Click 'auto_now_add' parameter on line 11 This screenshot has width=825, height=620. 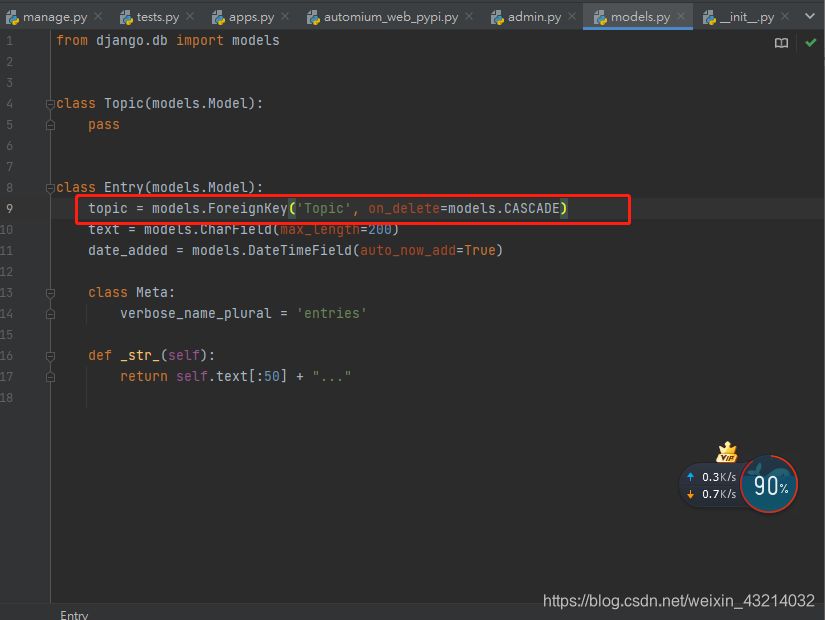click(408, 251)
